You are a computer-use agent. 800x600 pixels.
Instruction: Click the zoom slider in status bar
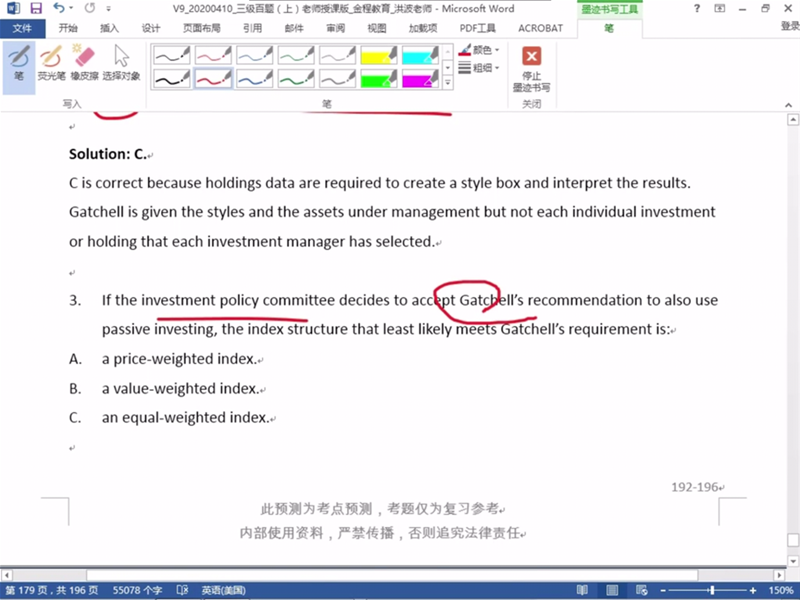coord(713,590)
